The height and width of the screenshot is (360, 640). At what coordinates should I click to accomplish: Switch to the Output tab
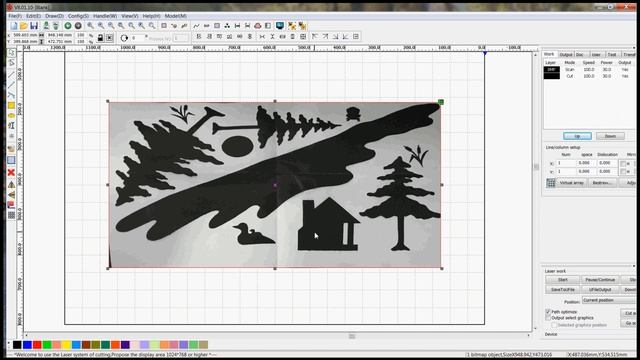point(566,55)
